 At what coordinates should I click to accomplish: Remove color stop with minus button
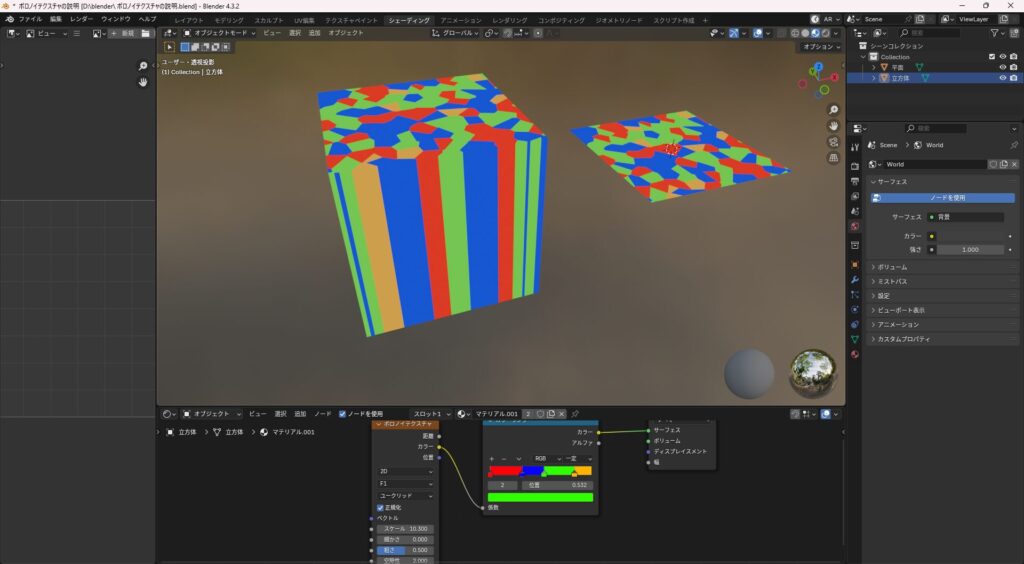504,459
